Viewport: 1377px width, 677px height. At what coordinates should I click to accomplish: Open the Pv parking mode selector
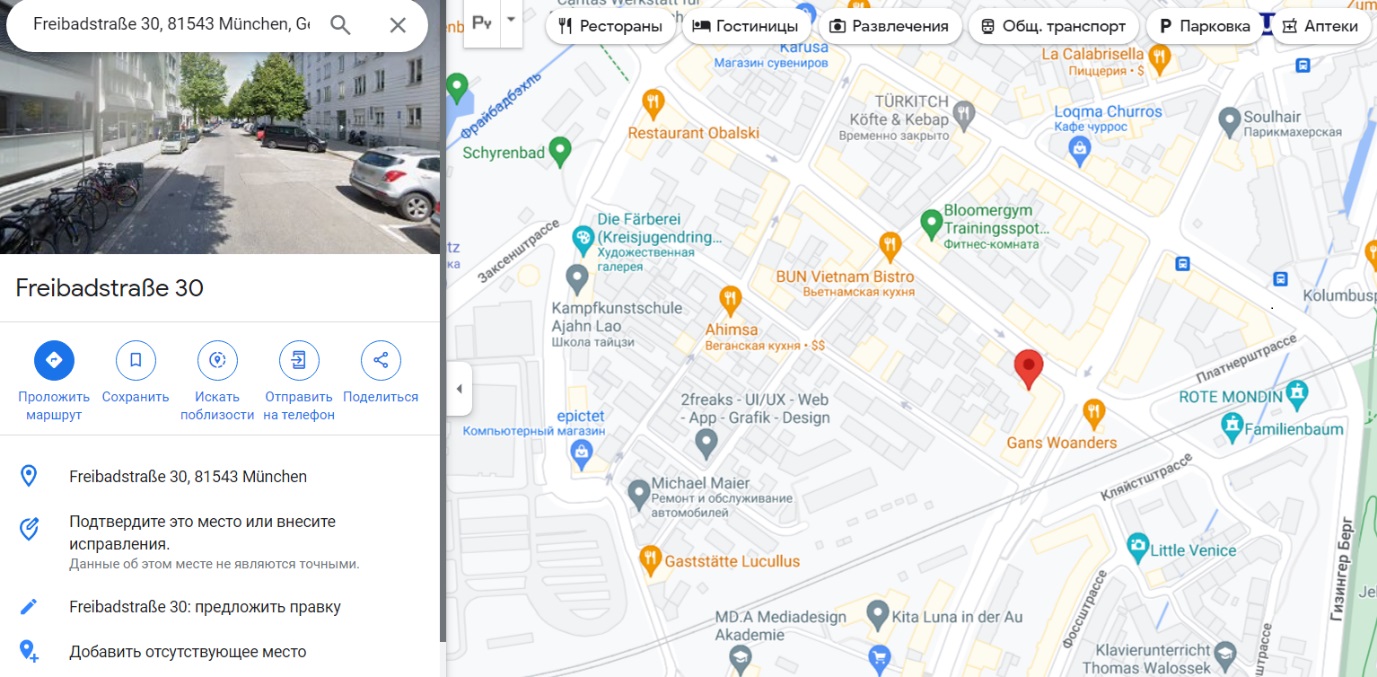pos(482,22)
